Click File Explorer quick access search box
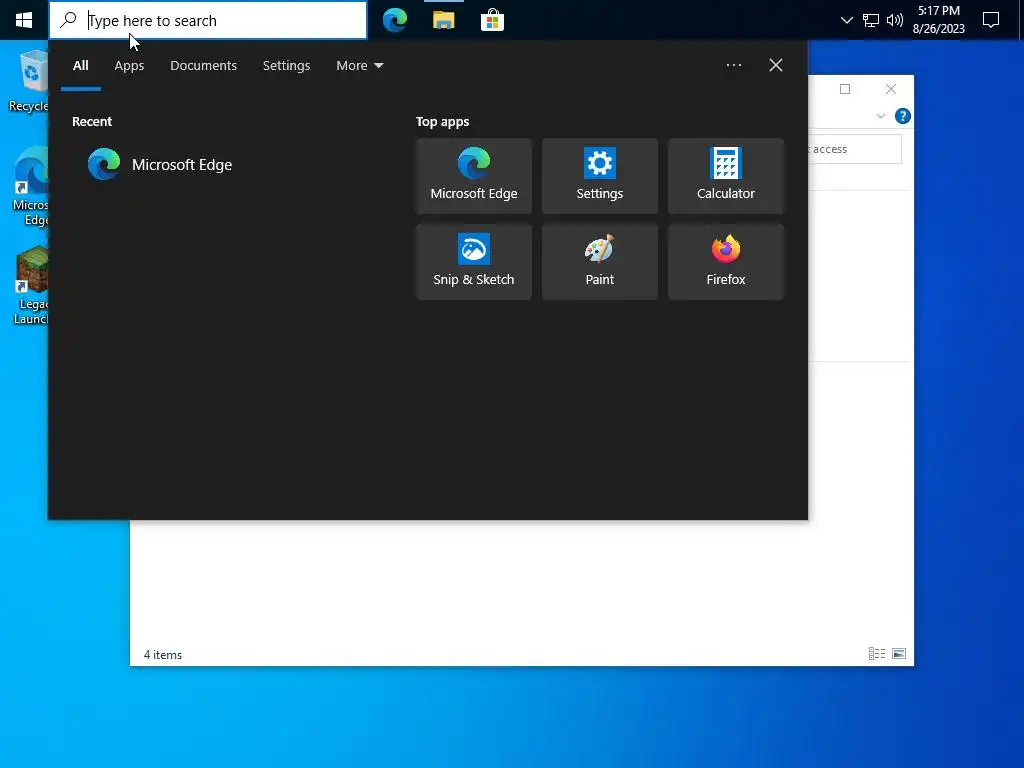 tap(855, 149)
